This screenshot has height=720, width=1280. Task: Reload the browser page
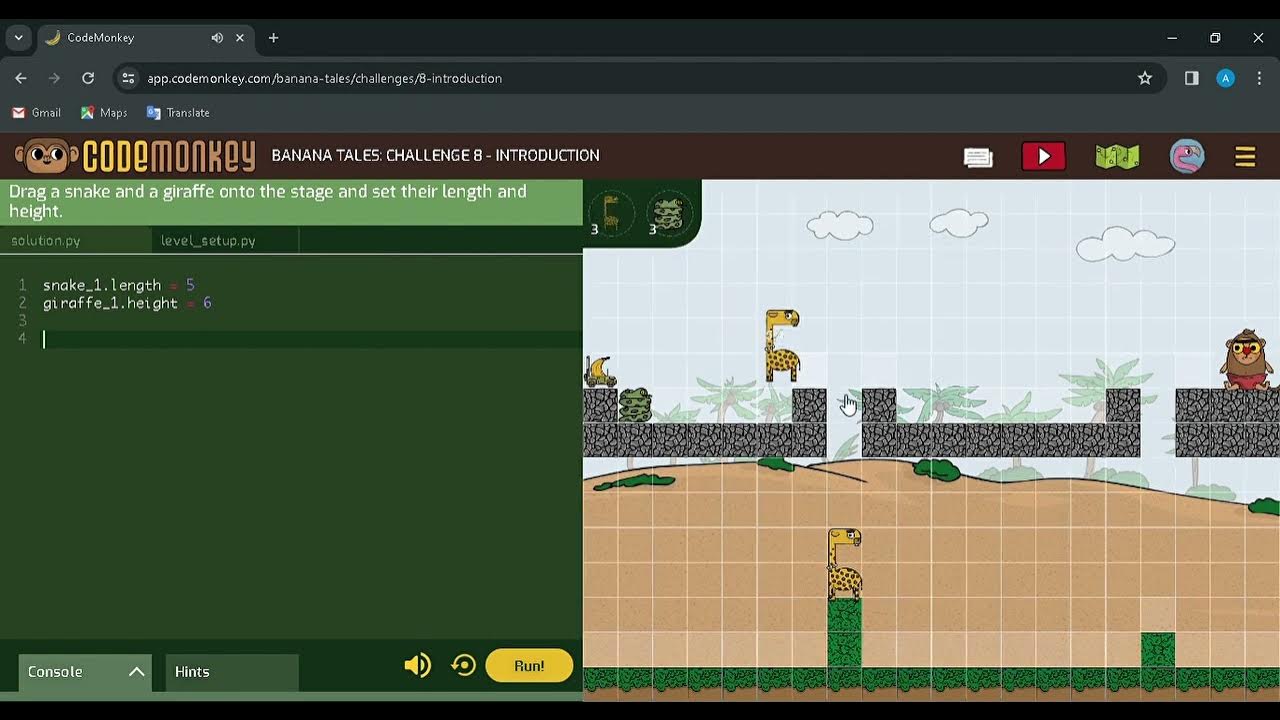point(88,78)
